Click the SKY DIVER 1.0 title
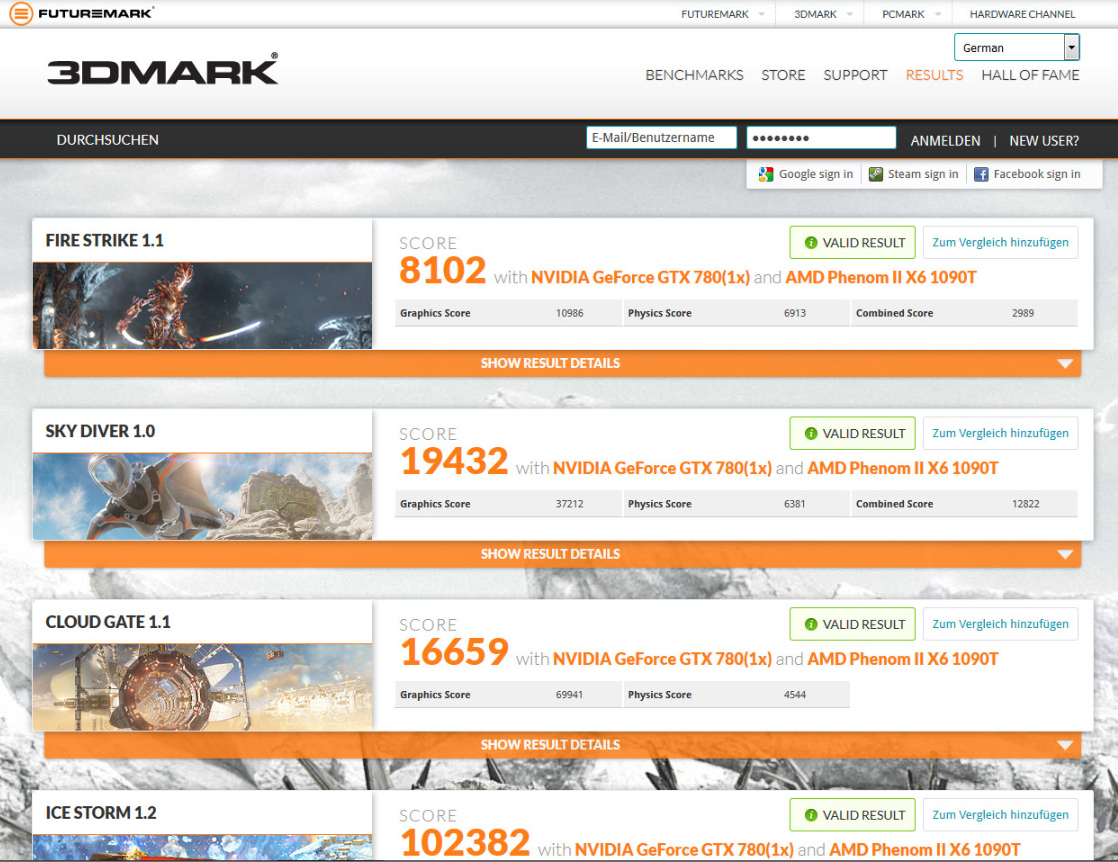This screenshot has height=862, width=1118. point(100,431)
